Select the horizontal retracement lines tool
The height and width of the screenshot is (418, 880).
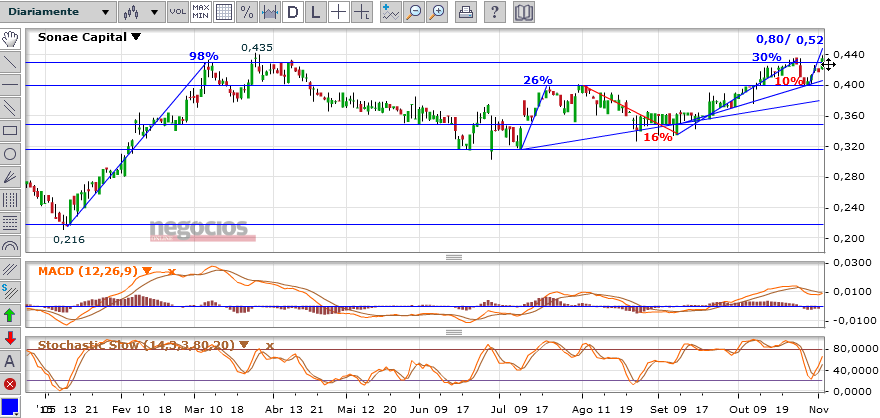coord(10,223)
